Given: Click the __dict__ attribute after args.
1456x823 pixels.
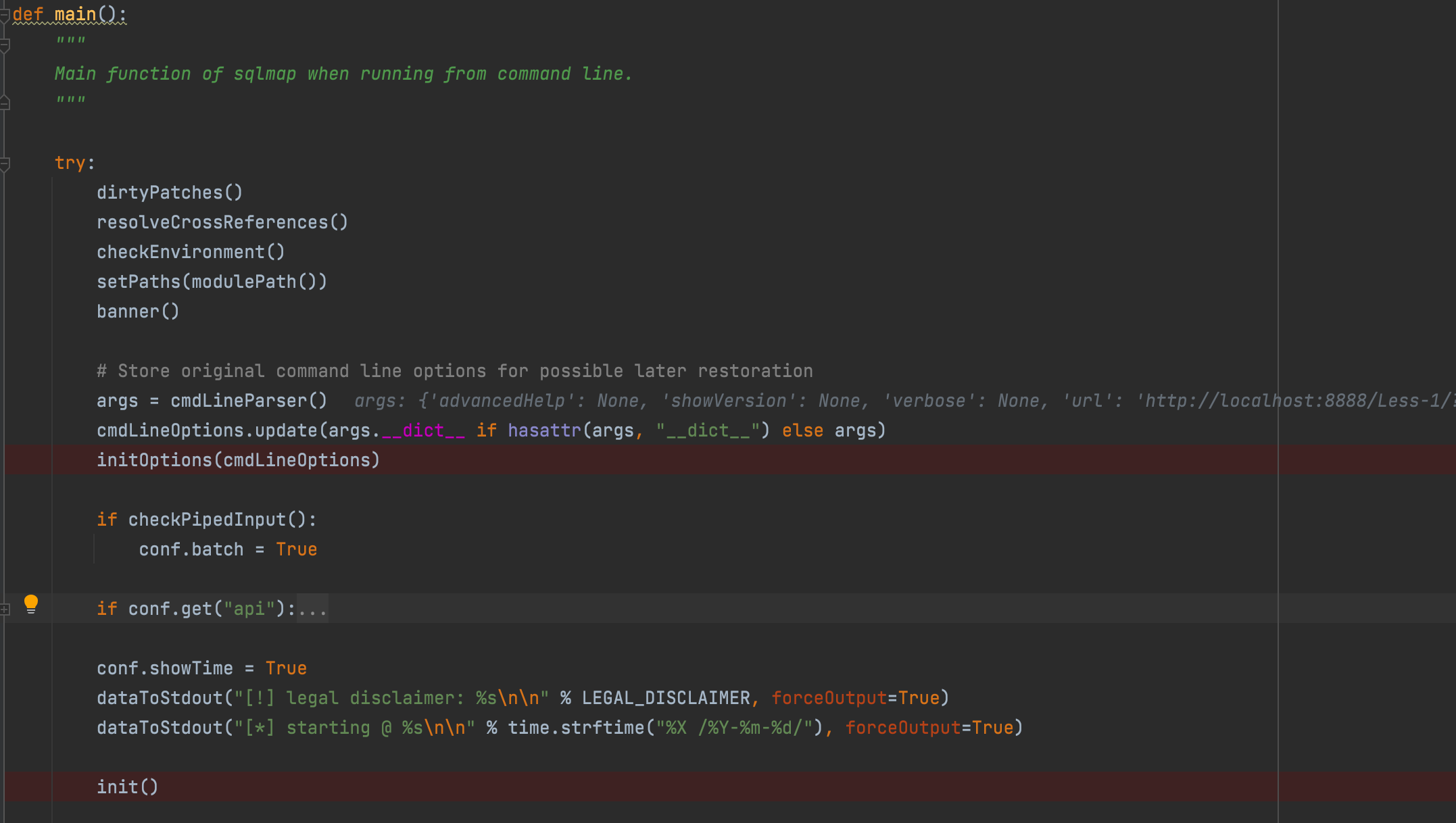Looking at the screenshot, I should [423, 431].
